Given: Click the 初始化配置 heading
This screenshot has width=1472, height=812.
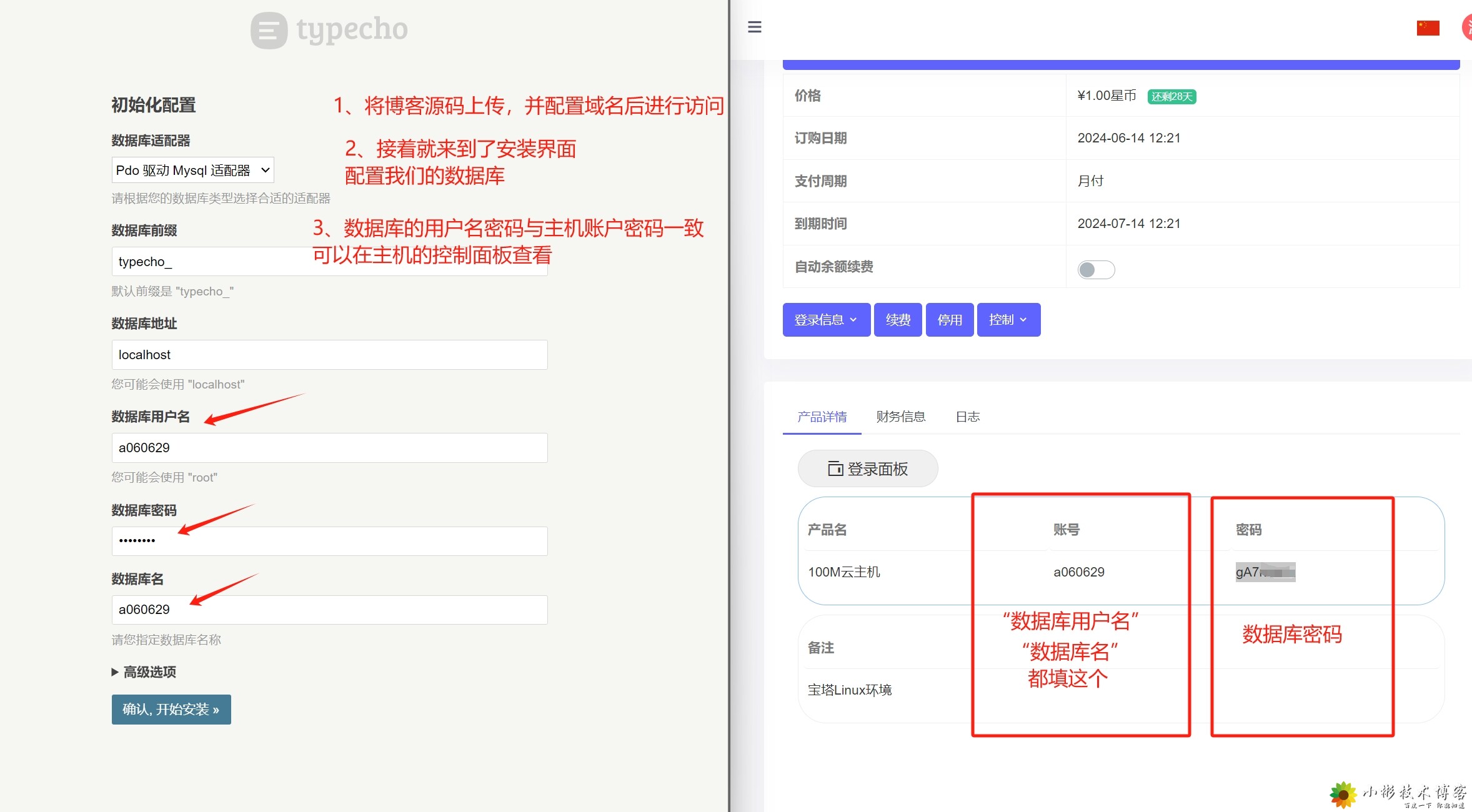Looking at the screenshot, I should point(154,105).
